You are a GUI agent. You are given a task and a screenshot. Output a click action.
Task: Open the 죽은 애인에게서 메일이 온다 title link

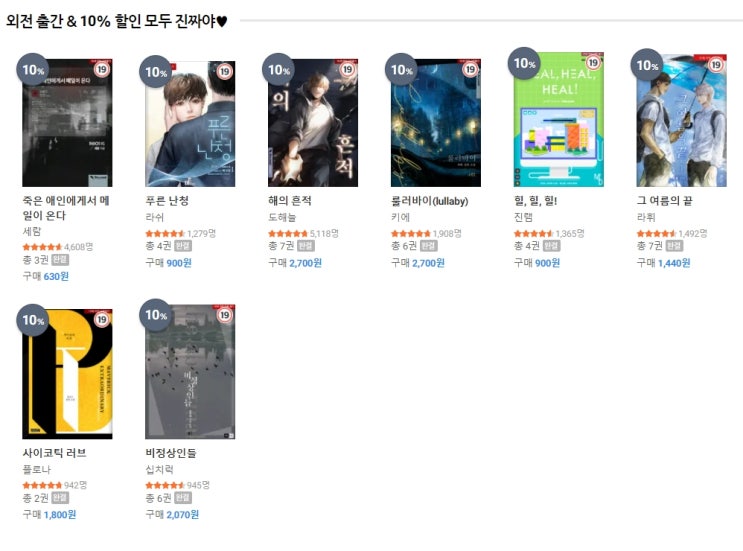pyautogui.click(x=66, y=208)
